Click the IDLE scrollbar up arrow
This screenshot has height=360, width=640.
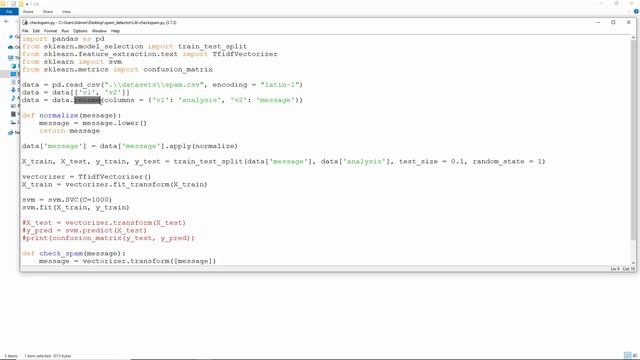[x=633, y=38]
